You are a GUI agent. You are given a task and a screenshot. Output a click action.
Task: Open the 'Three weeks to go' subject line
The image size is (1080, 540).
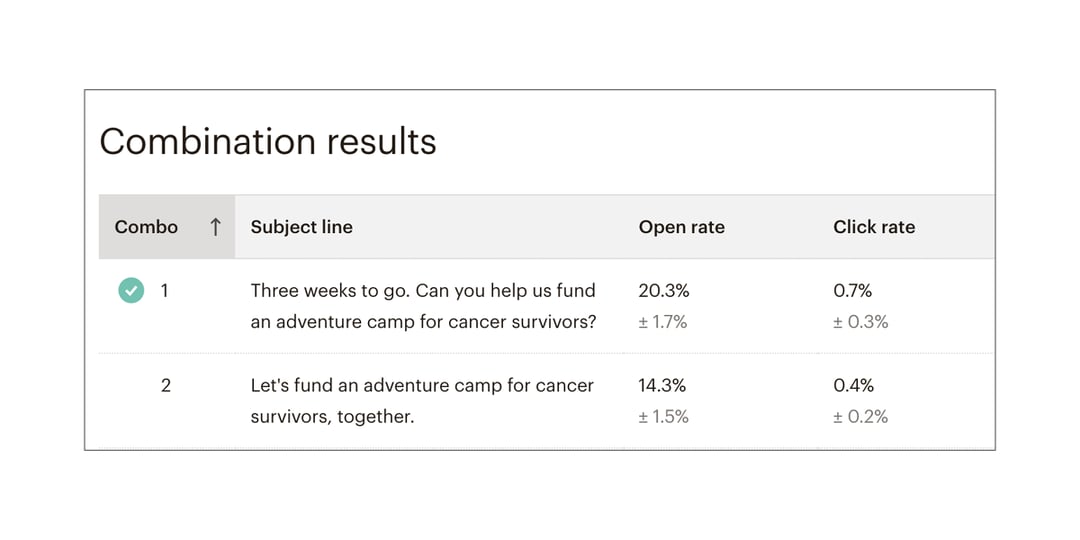point(422,291)
